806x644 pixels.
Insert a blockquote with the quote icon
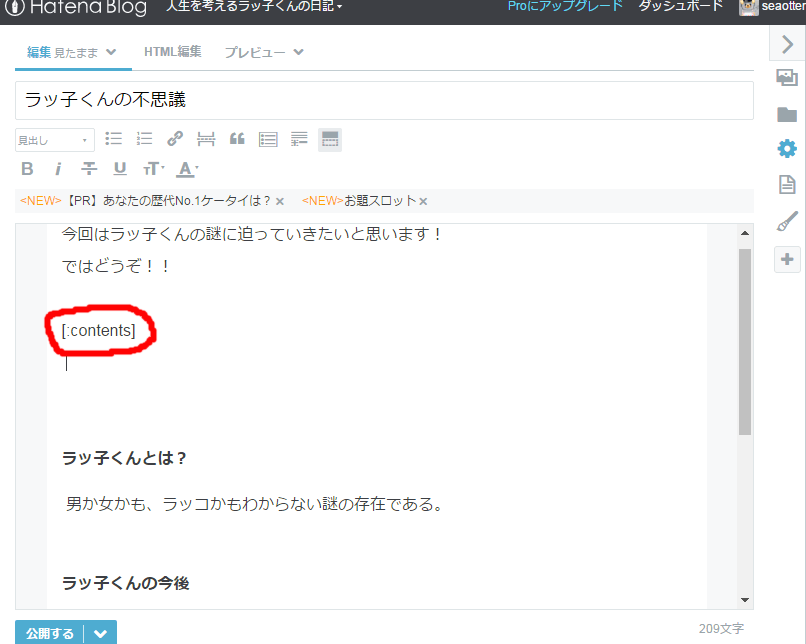coord(237,138)
